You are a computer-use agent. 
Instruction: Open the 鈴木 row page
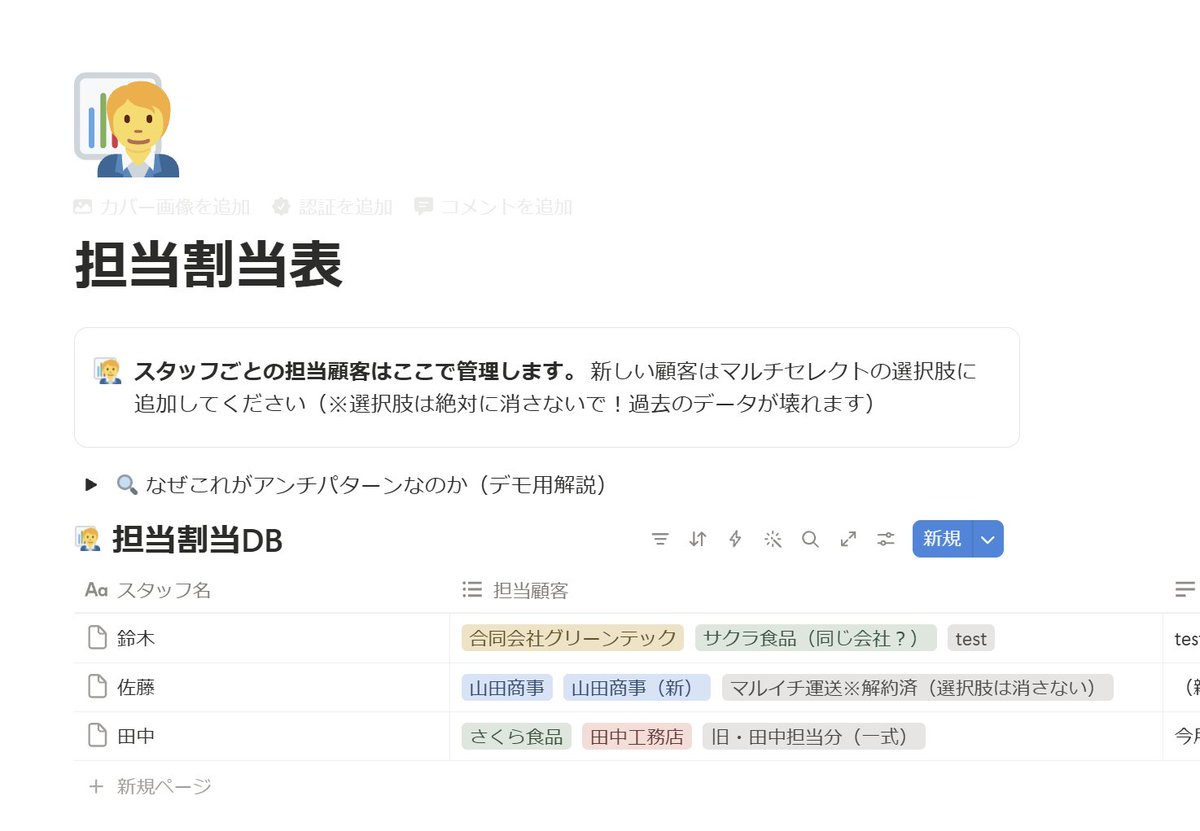(x=136, y=638)
